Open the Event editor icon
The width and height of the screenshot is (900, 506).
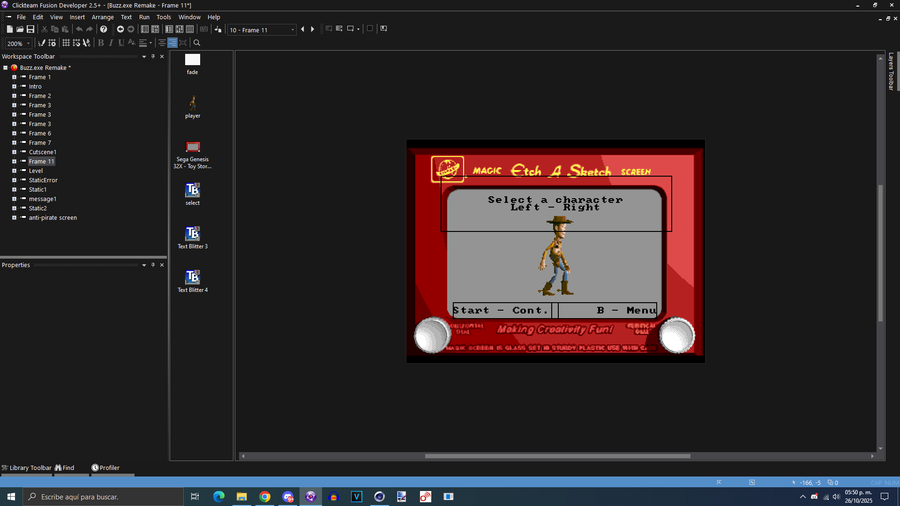(169, 29)
